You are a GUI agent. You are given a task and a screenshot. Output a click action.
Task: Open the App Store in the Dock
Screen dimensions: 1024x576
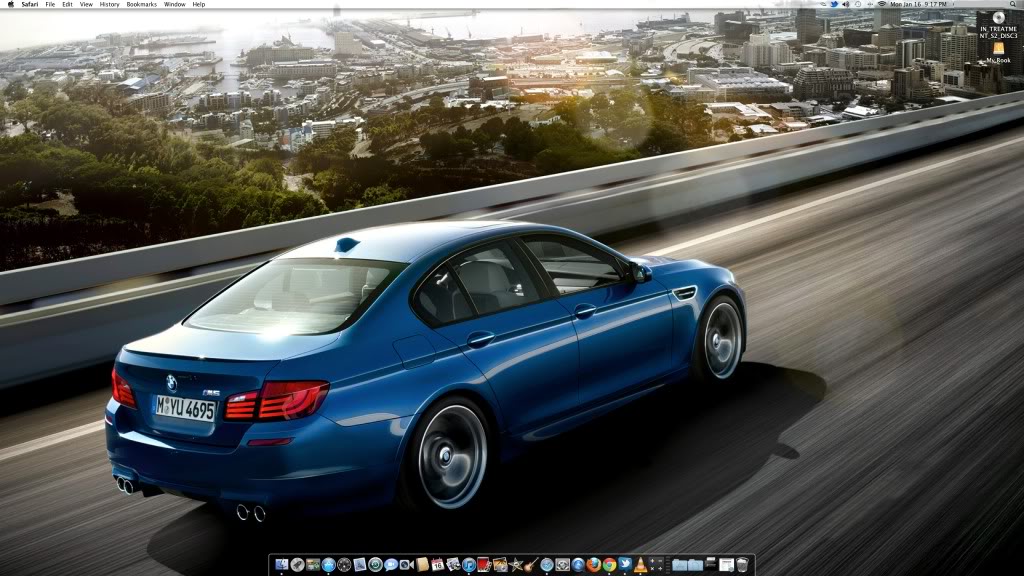coord(328,564)
